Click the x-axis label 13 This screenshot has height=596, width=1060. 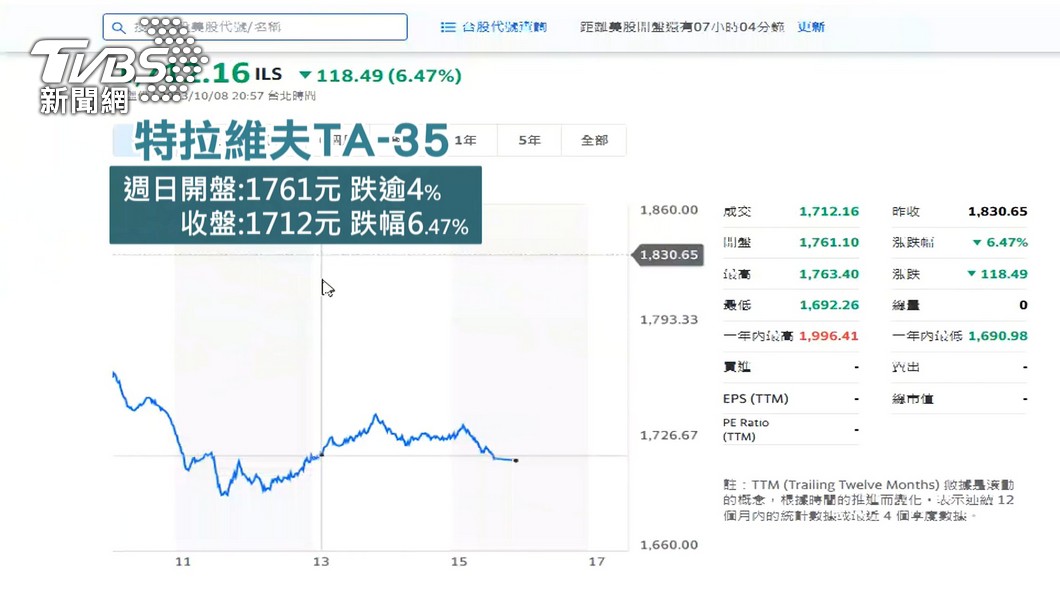[x=321, y=562]
